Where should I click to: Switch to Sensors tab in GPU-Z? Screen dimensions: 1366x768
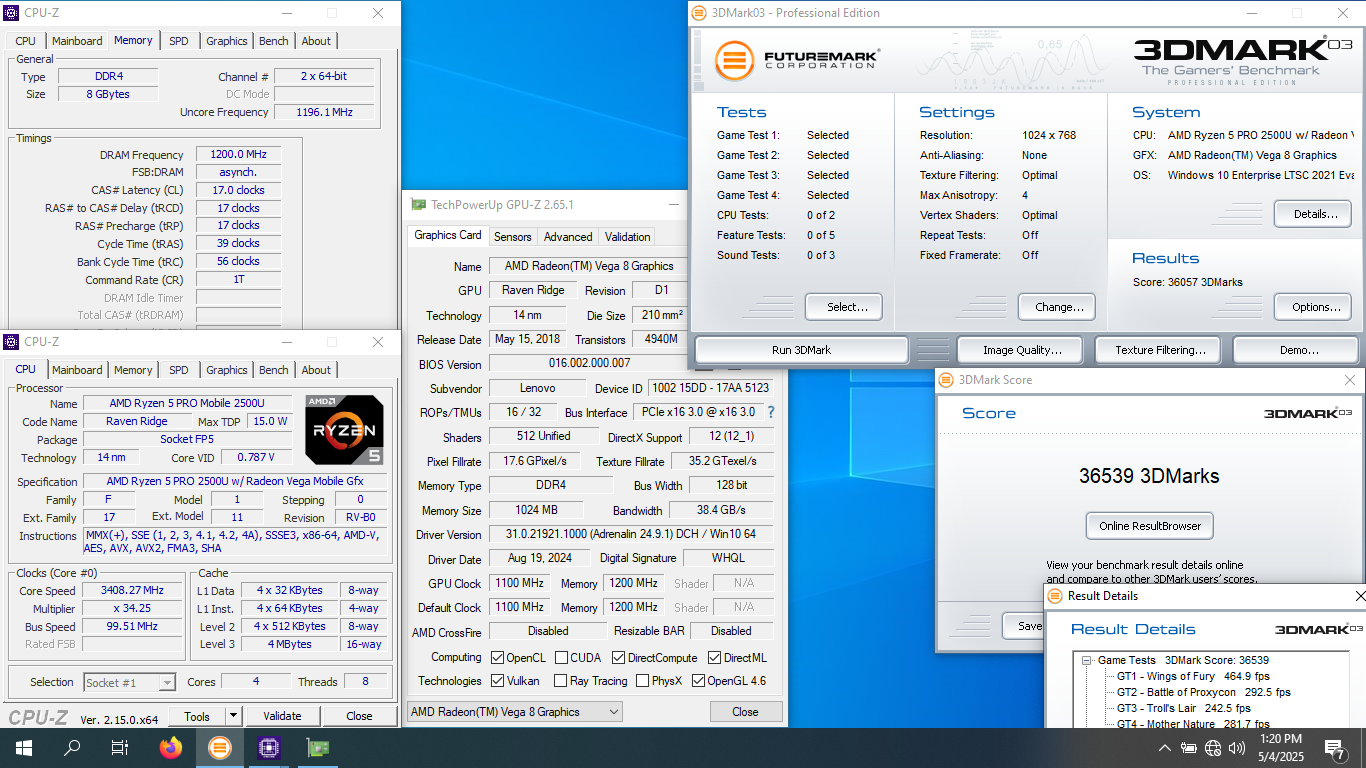coord(513,237)
